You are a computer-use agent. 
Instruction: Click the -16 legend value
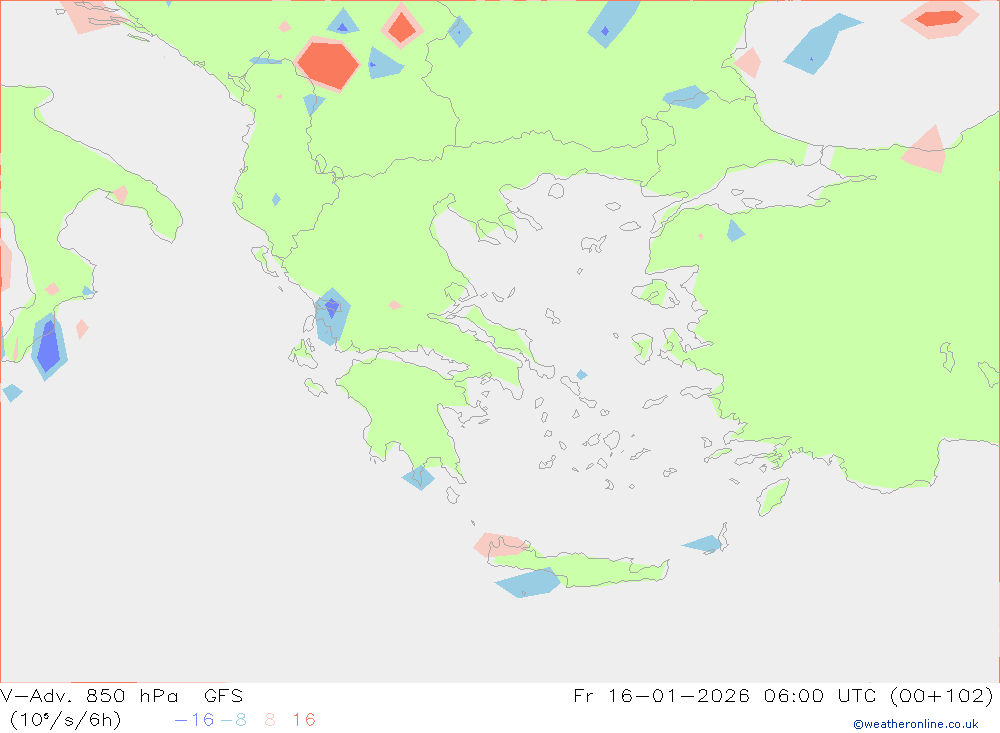click(x=195, y=720)
